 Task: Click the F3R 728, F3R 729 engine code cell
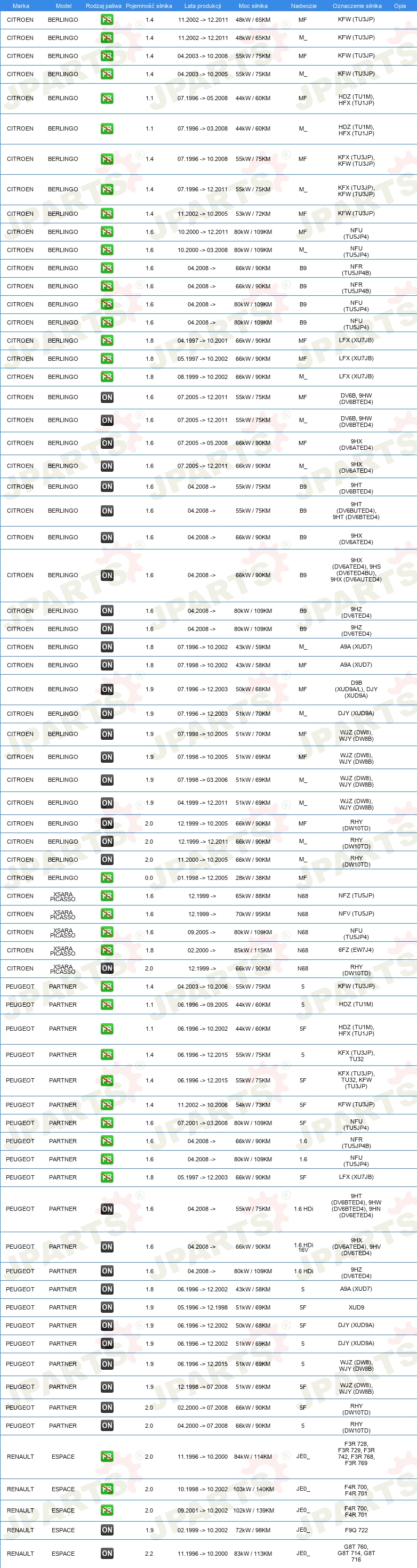point(356,1453)
